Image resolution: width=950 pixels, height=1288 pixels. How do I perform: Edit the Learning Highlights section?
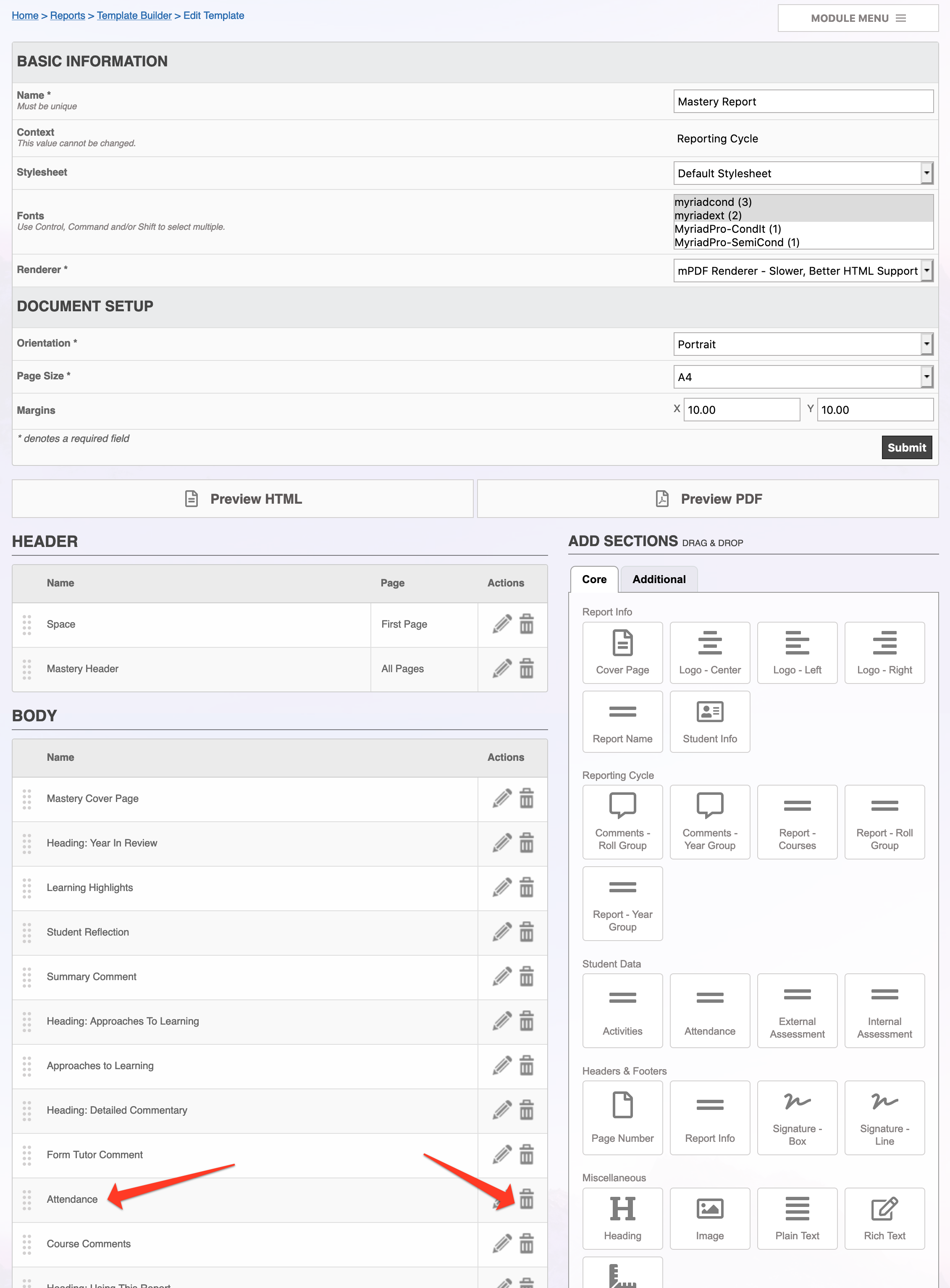point(502,887)
